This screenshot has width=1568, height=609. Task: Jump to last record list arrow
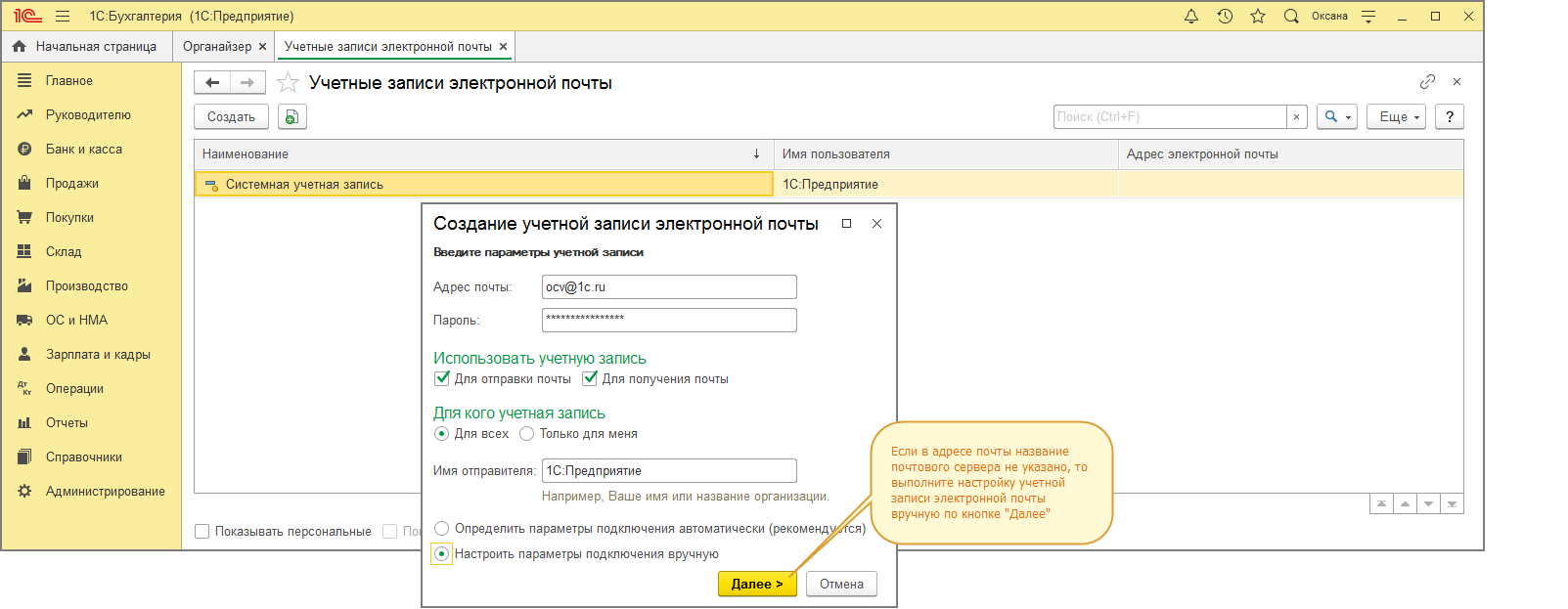click(x=1453, y=504)
